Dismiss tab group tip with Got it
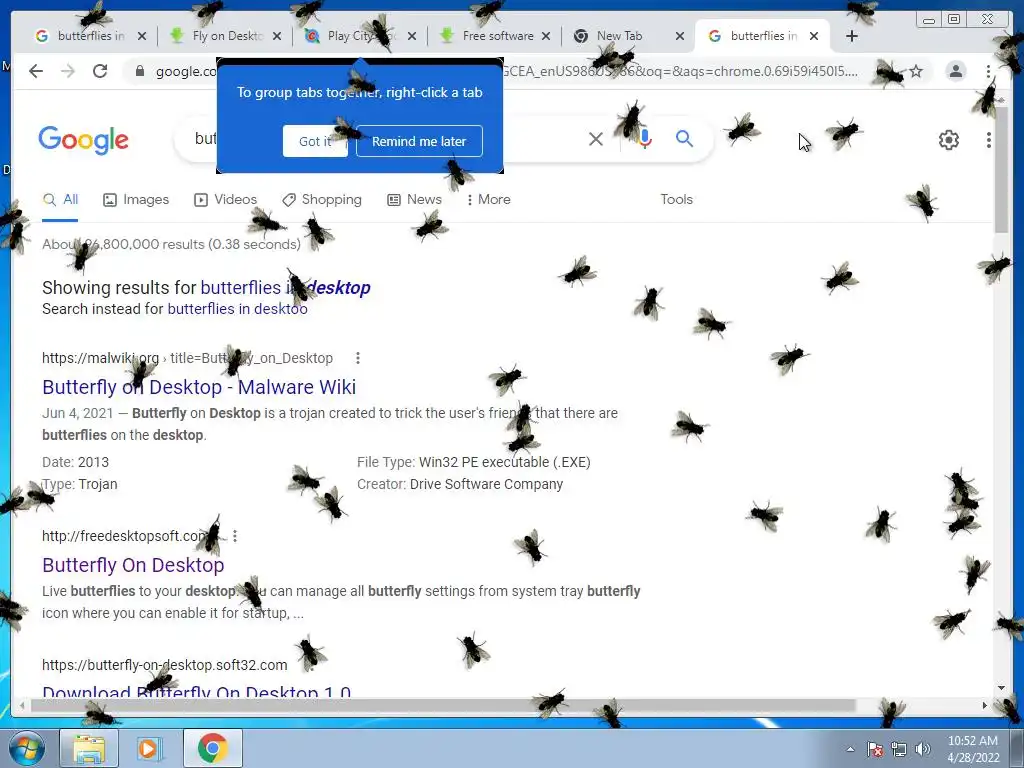The width and height of the screenshot is (1024, 768). (x=315, y=141)
